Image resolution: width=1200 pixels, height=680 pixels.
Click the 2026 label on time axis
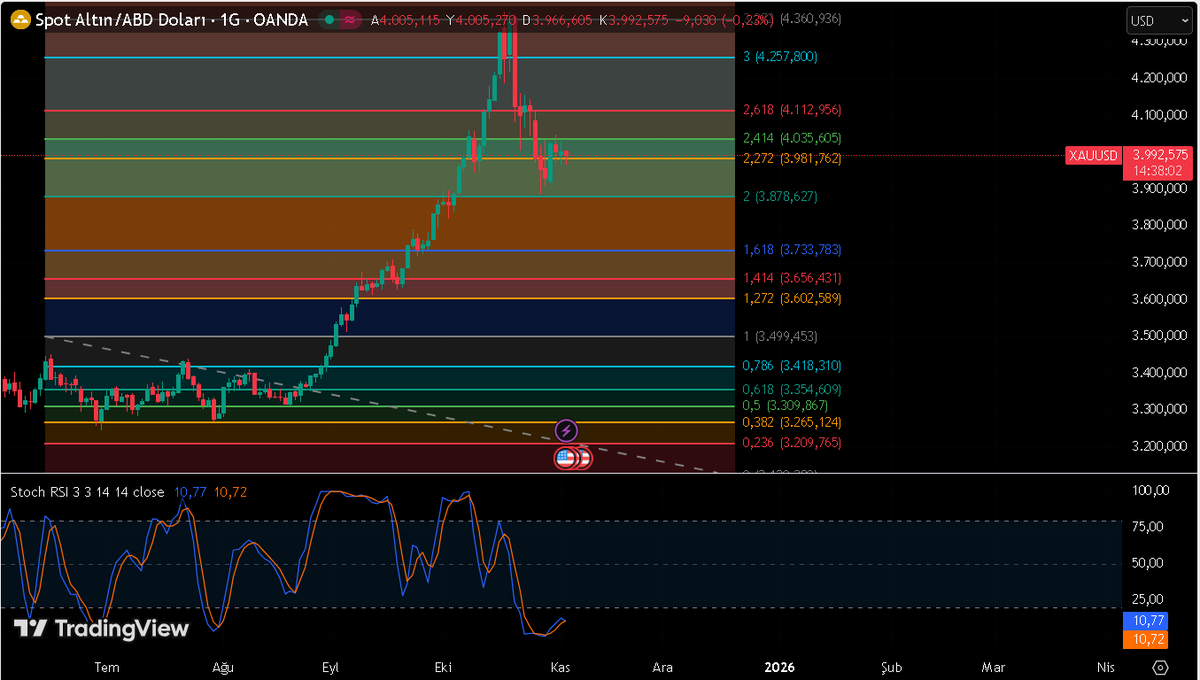[x=779, y=666]
